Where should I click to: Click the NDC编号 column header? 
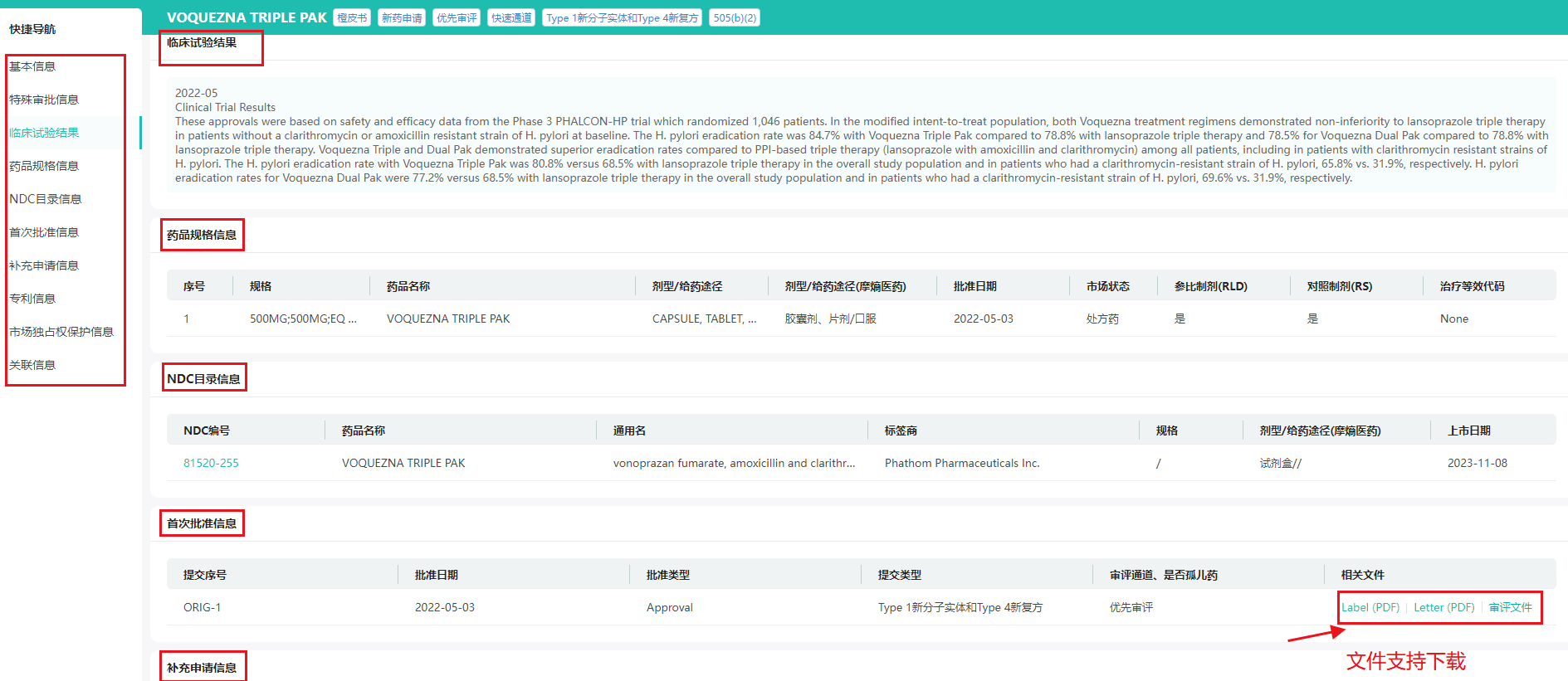point(207,430)
